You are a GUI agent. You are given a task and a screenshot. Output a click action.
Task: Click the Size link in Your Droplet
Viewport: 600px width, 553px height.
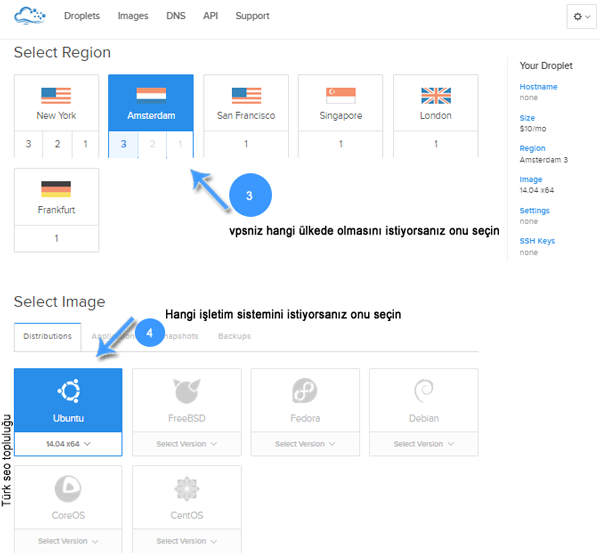(527, 118)
